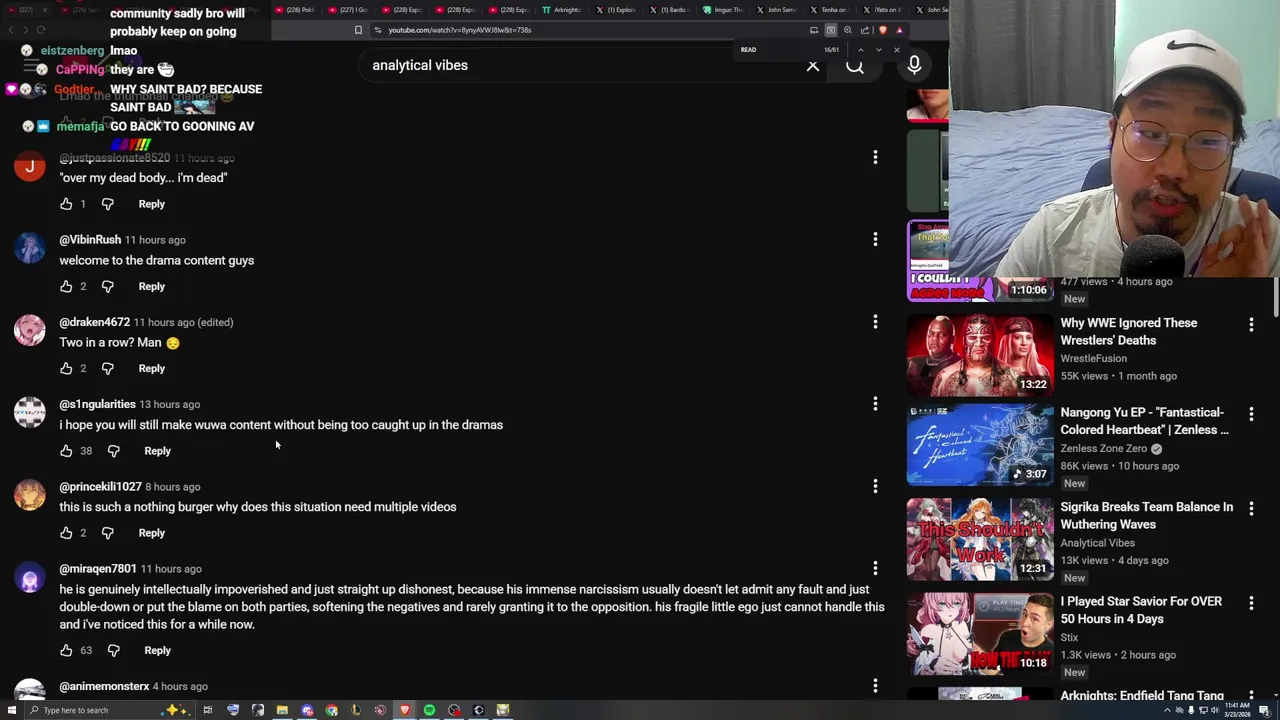
Task: Like @VibinRush's drama content comment
Action: pos(66,286)
